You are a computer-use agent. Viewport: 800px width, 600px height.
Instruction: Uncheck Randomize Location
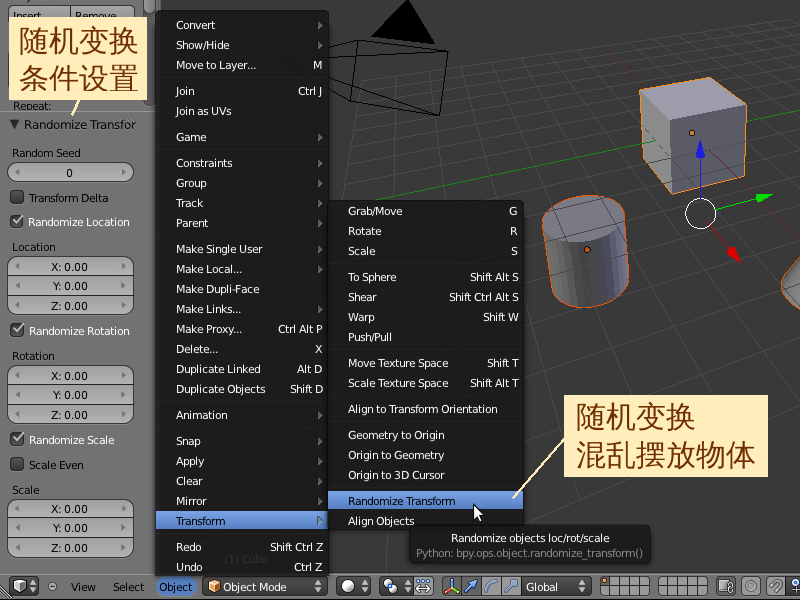coord(17,221)
